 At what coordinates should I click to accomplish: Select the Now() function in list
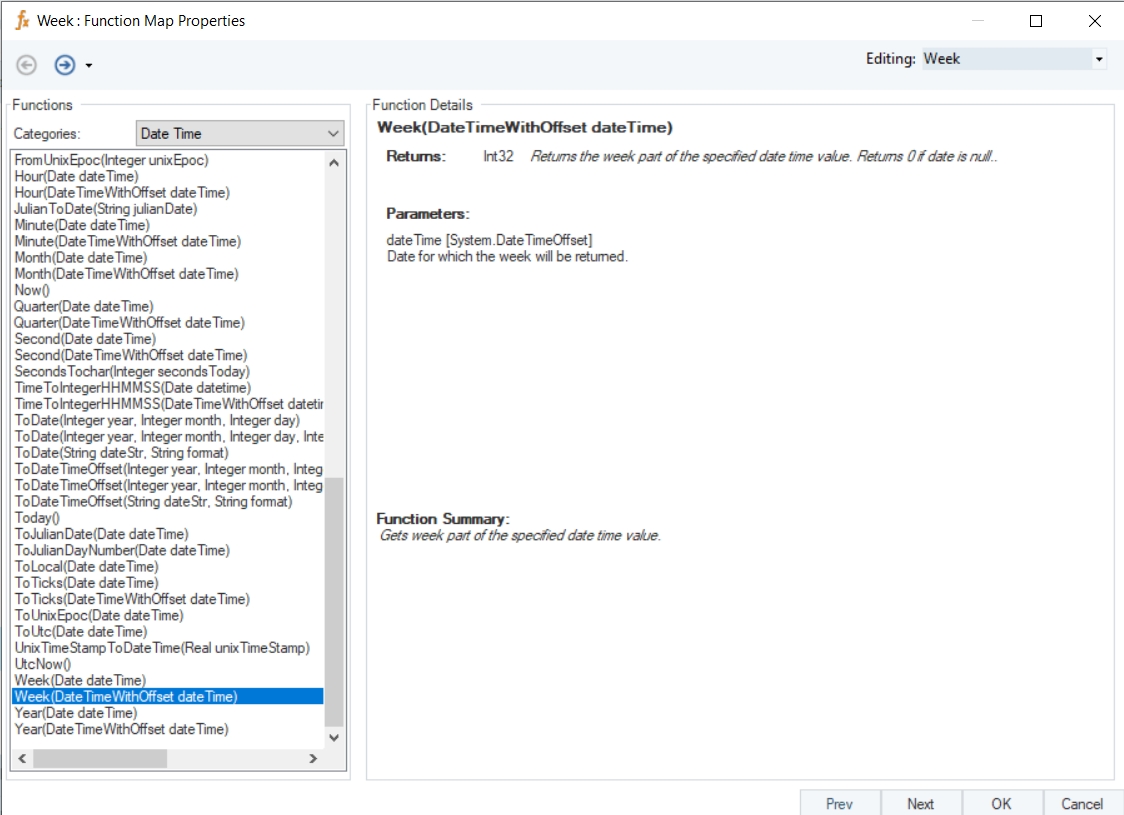[32, 290]
